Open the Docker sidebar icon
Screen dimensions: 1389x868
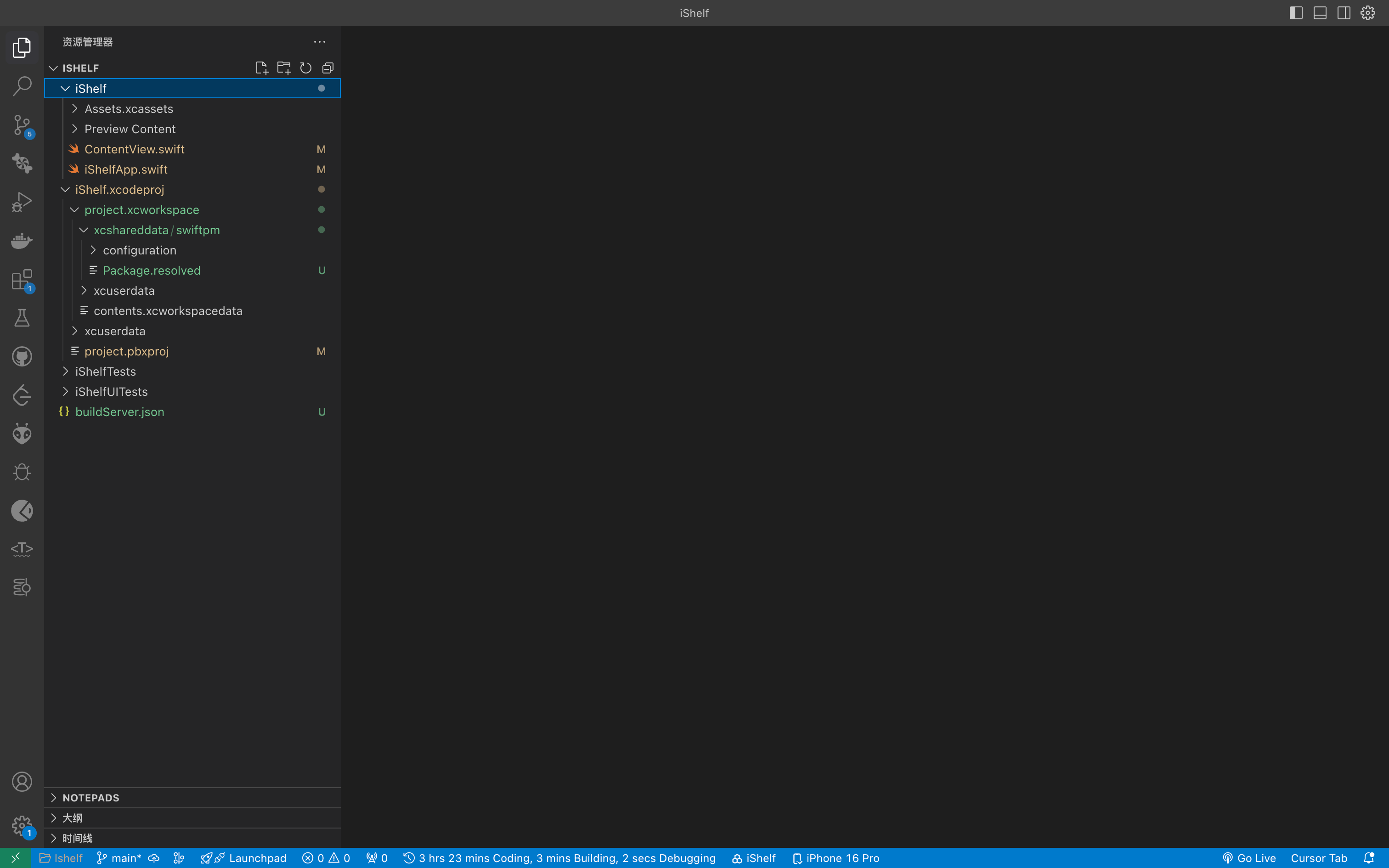[22, 241]
